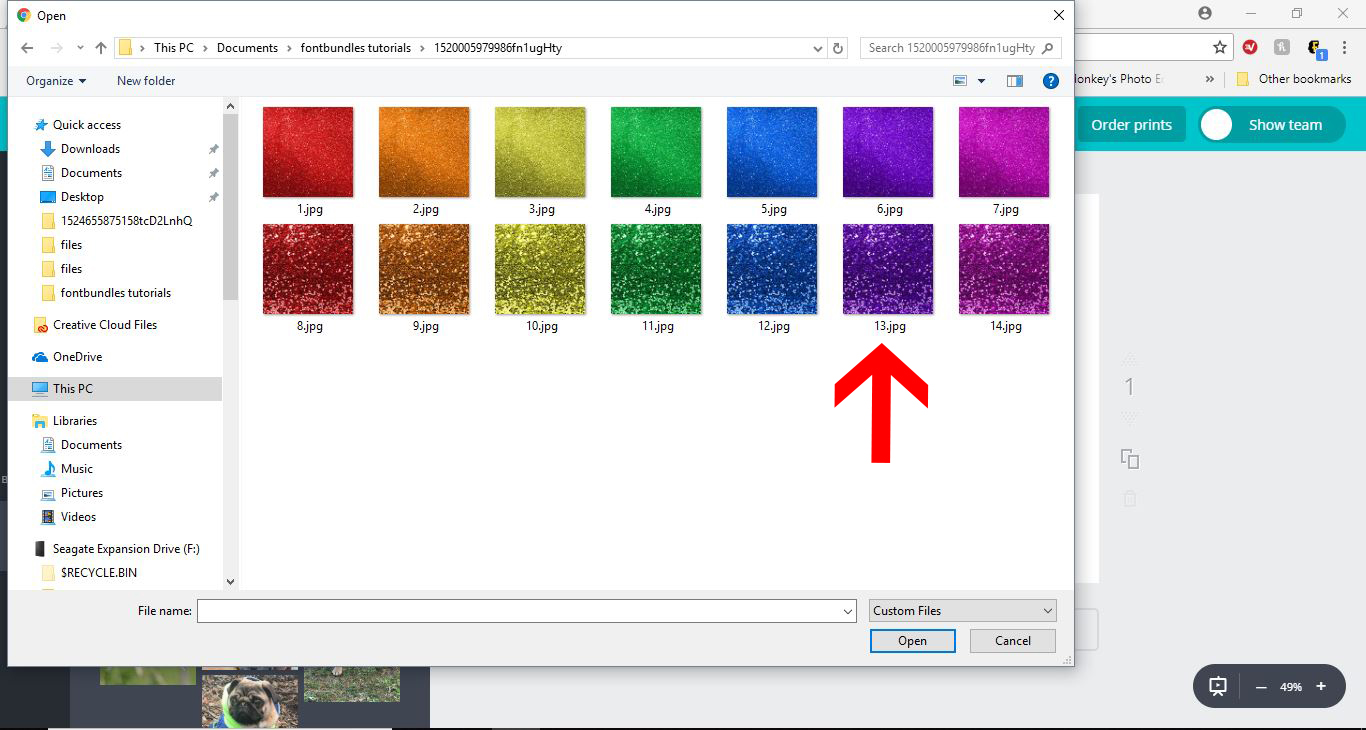Zoom out using the minus control

coord(1260,687)
